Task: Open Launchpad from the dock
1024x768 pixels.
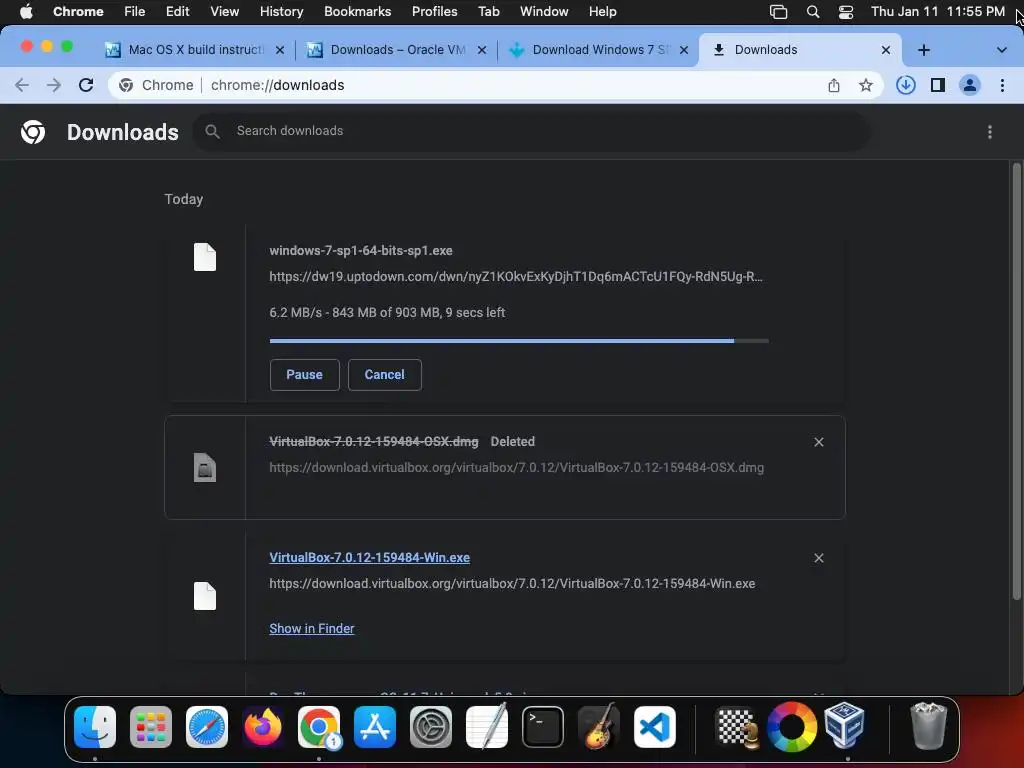Action: pyautogui.click(x=151, y=727)
